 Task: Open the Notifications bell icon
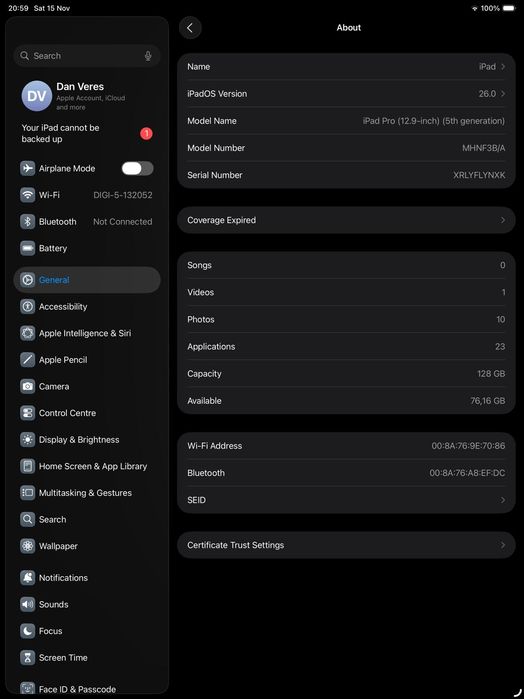pyautogui.click(x=28, y=578)
